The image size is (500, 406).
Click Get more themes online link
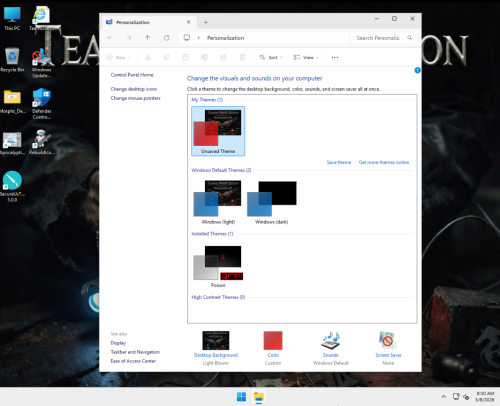coord(384,162)
